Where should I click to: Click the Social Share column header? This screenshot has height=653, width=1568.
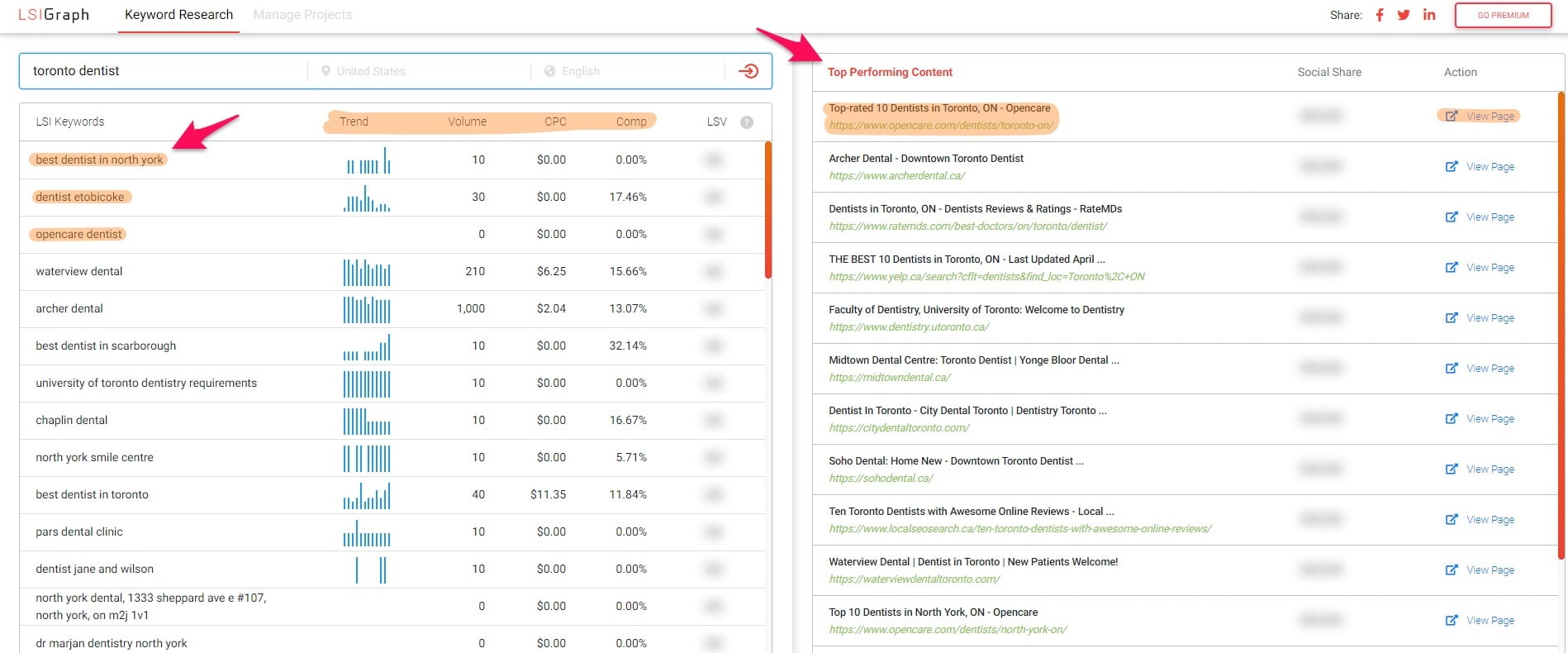[1329, 72]
